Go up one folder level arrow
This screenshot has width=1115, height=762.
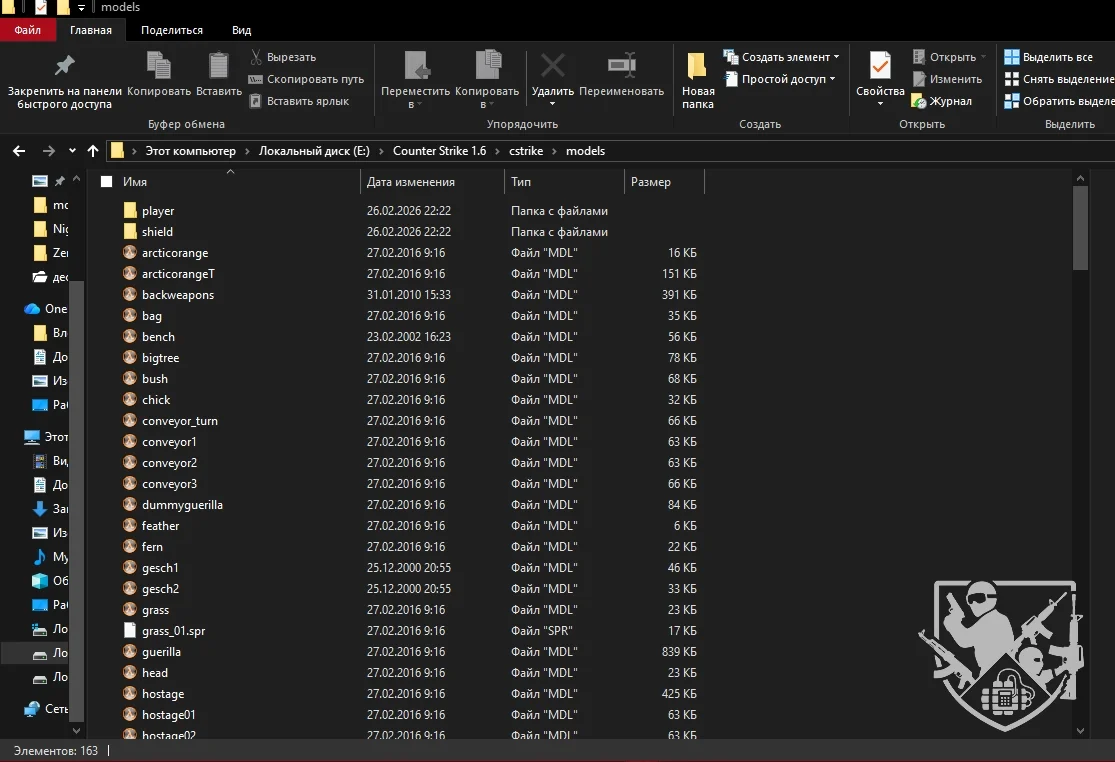click(93, 151)
